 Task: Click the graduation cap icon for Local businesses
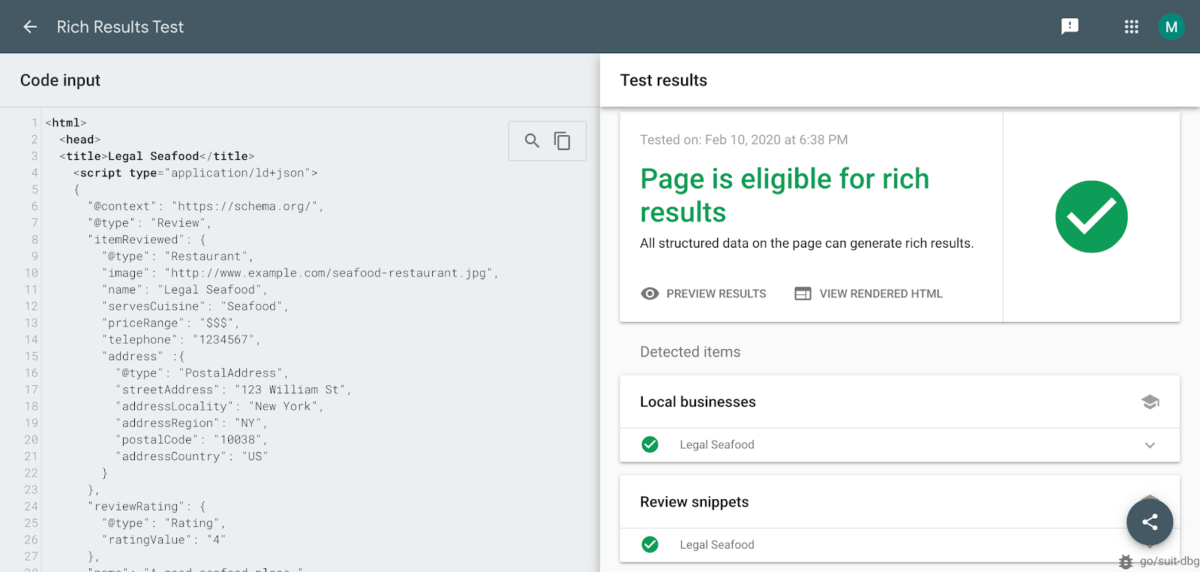1150,402
